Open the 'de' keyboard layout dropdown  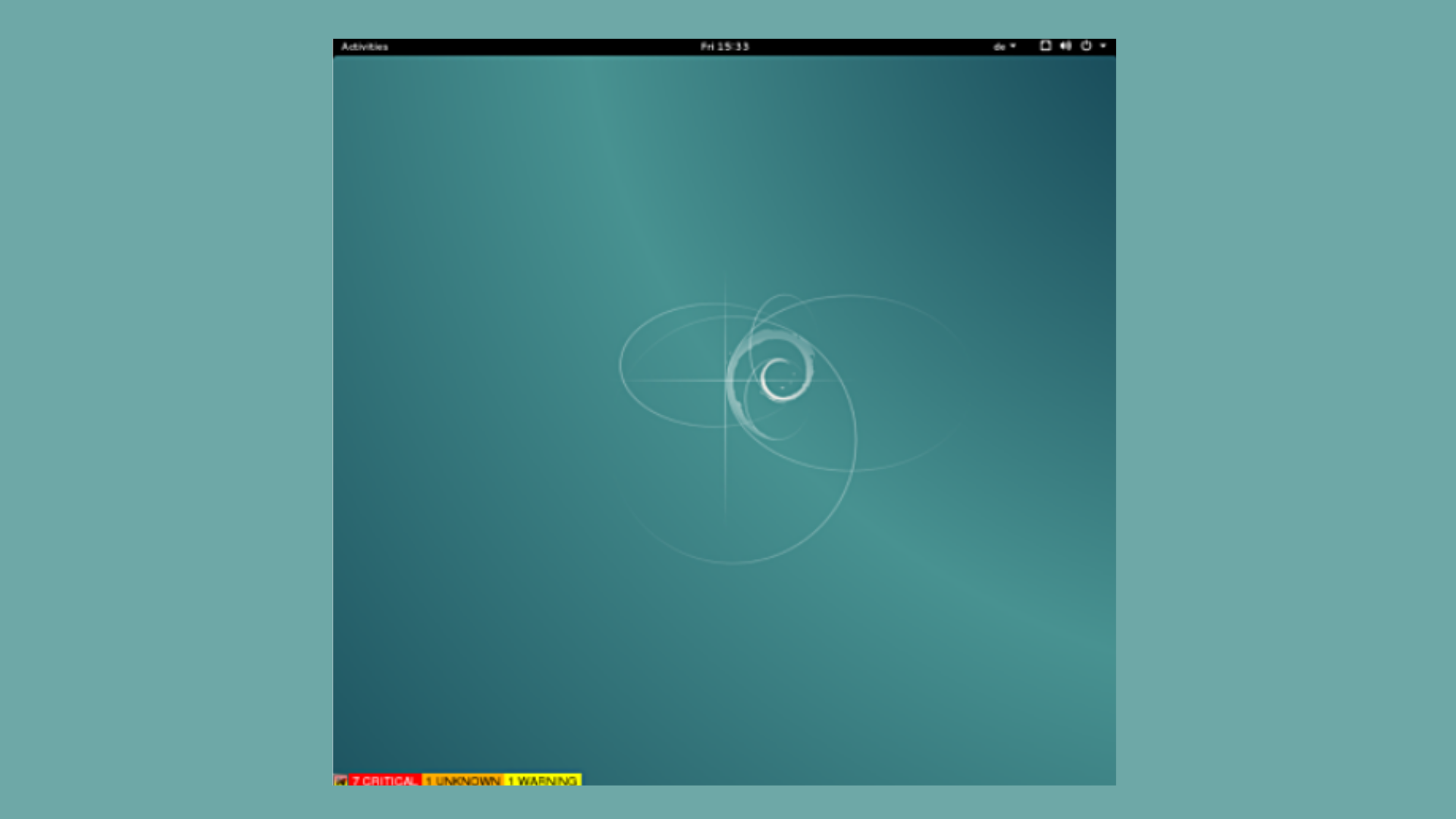(x=1004, y=46)
